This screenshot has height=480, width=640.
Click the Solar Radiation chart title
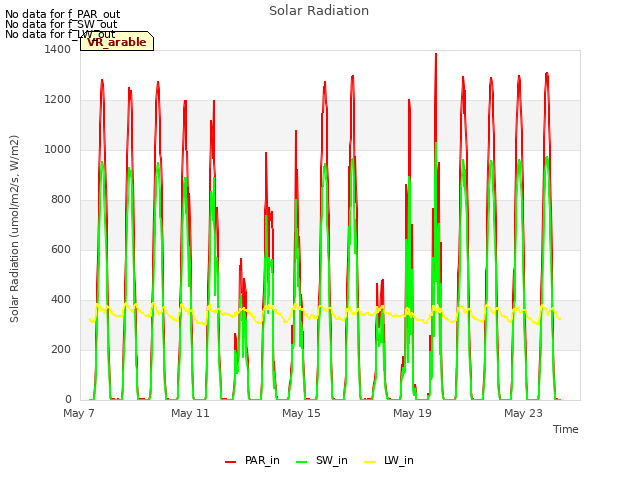pos(319,11)
